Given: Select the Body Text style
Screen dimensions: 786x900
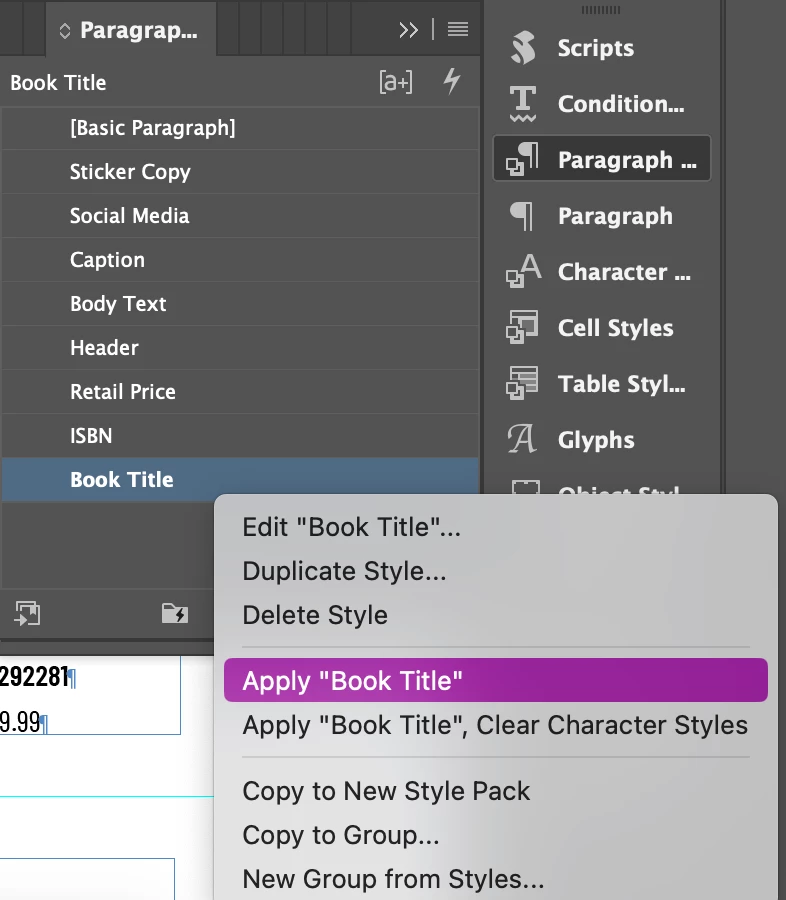Looking at the screenshot, I should point(240,304).
